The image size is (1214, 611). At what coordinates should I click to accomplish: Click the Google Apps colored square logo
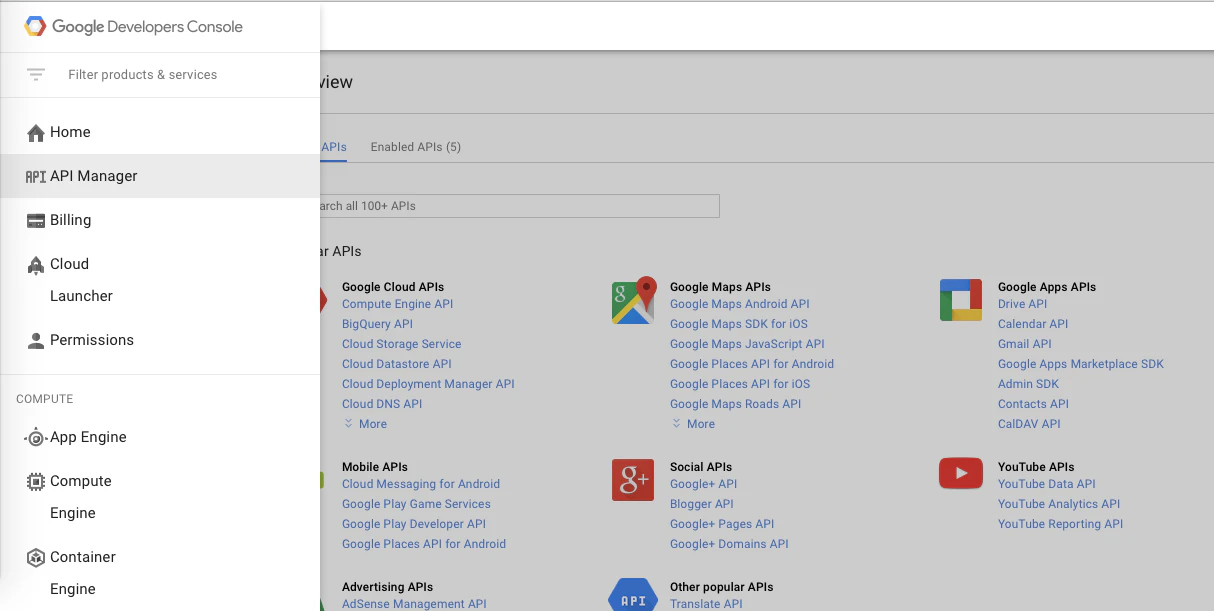961,300
